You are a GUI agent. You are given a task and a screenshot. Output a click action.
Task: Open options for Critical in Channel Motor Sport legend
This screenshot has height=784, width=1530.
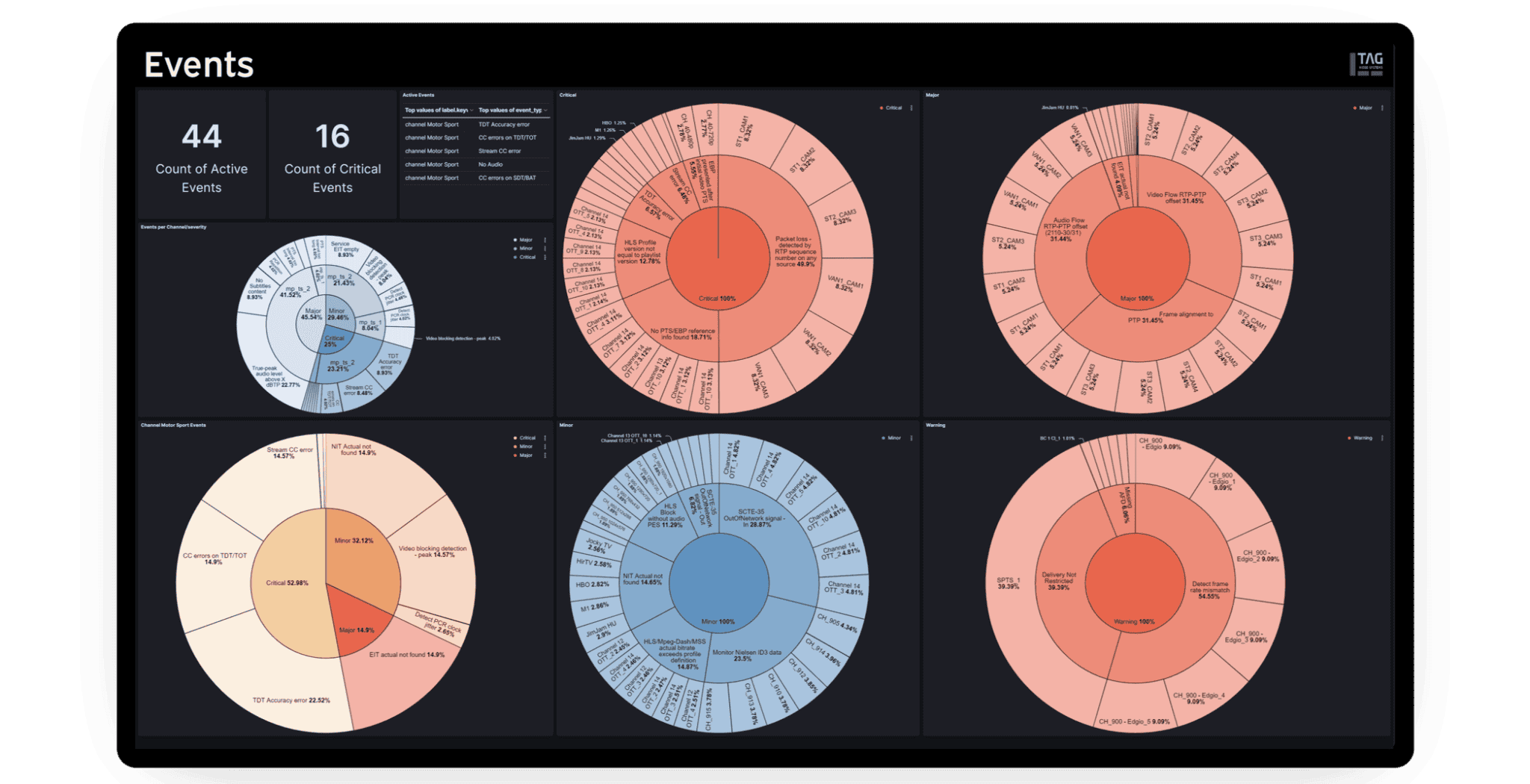pos(545,438)
